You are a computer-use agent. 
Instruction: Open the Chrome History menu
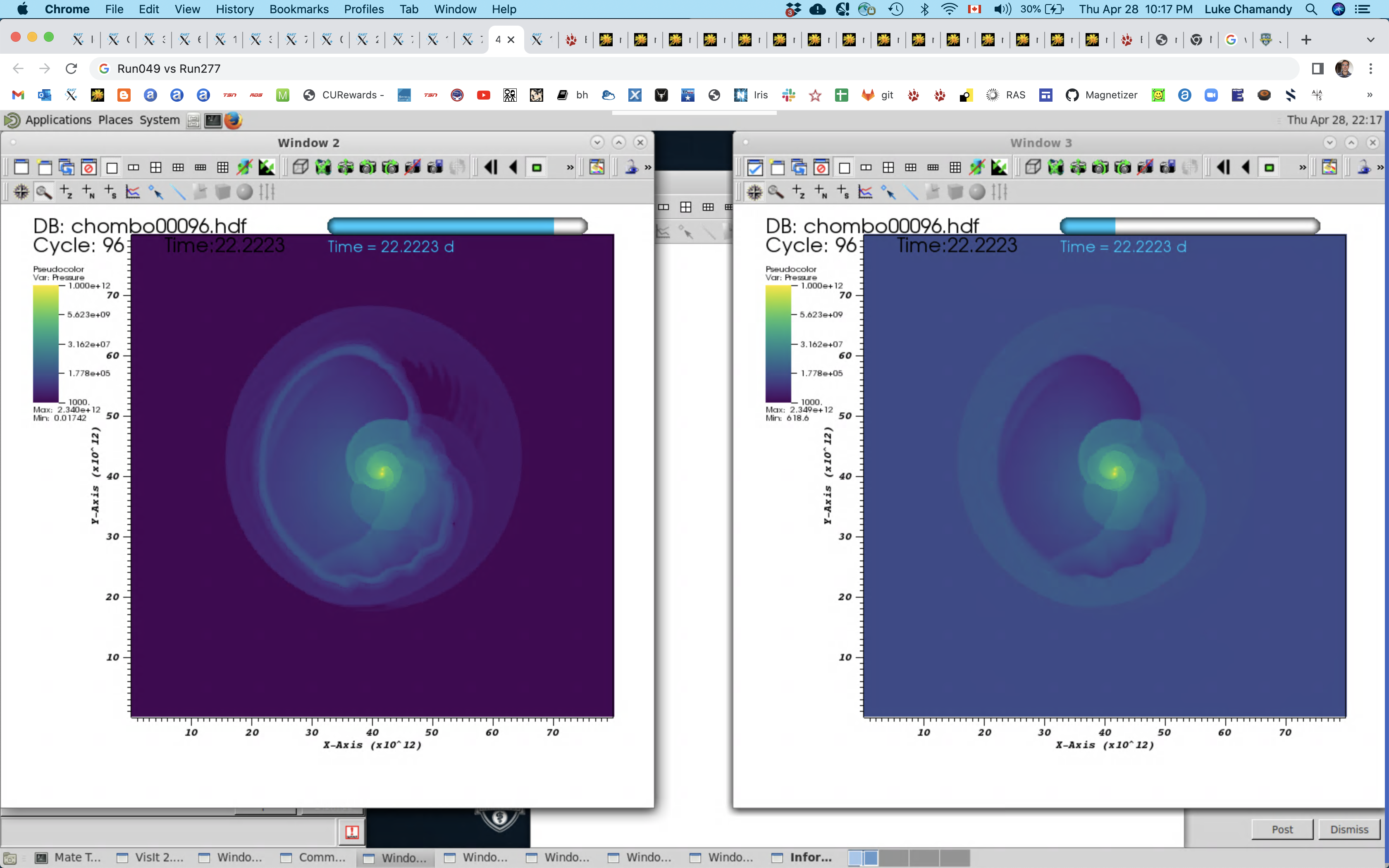[x=235, y=9]
